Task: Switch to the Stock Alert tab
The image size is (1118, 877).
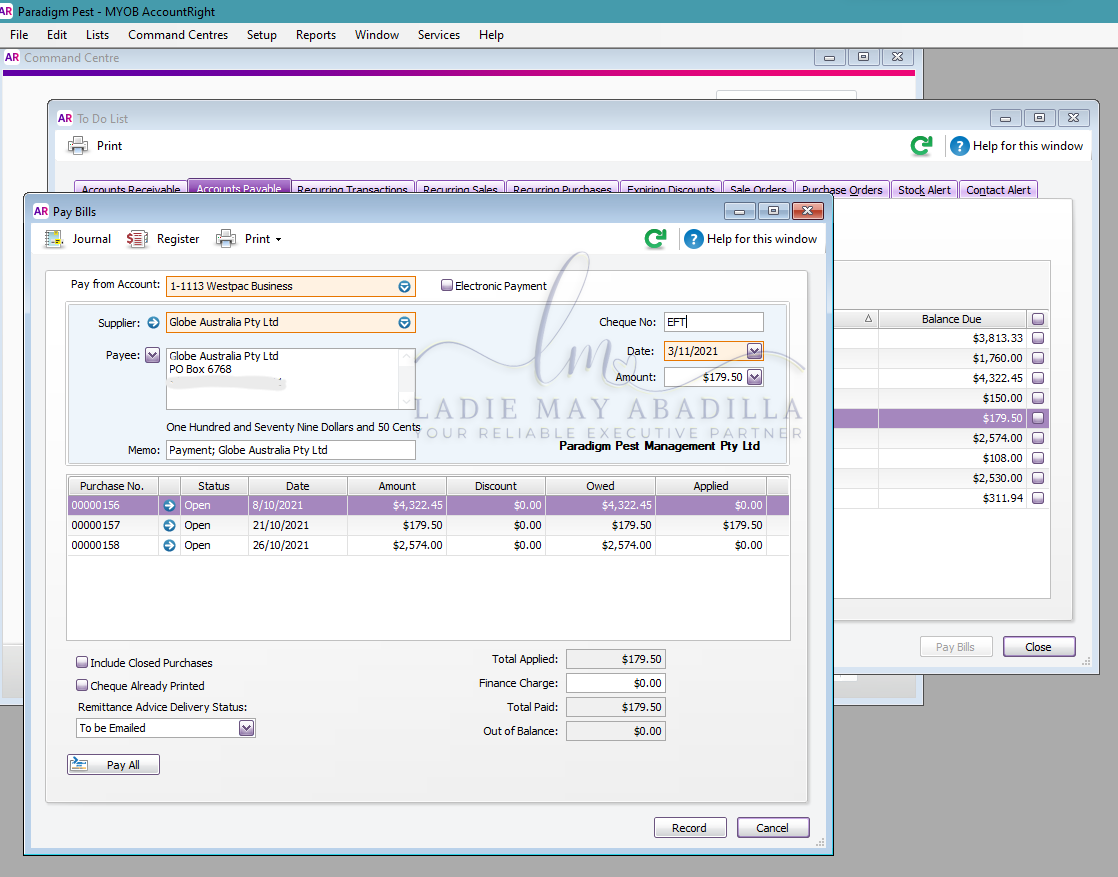Action: pyautogui.click(x=924, y=190)
